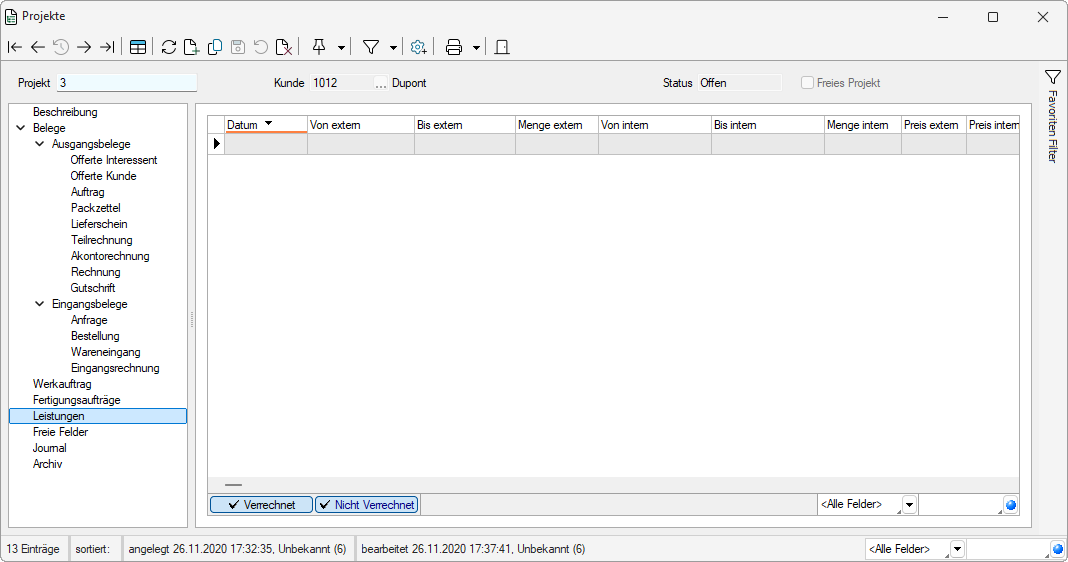Toggle the Freies Projekt checkbox
The height and width of the screenshot is (562, 1068).
(807, 82)
